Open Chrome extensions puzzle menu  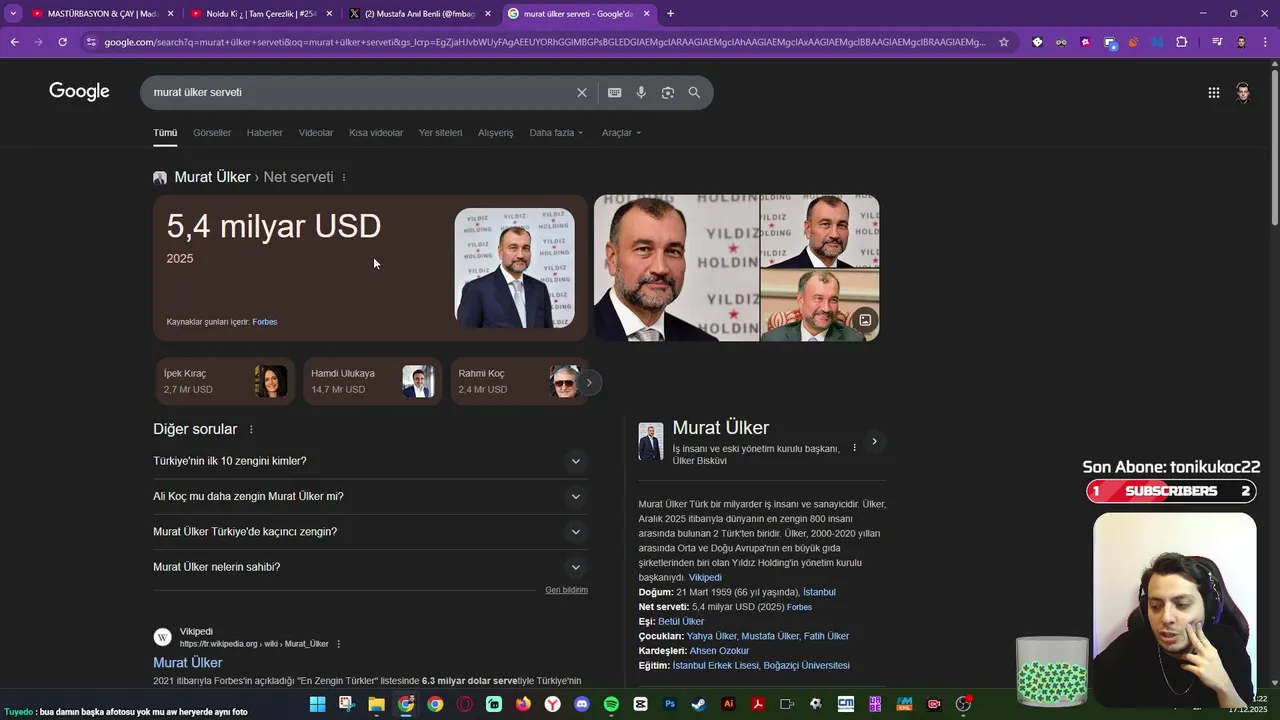[1181, 42]
